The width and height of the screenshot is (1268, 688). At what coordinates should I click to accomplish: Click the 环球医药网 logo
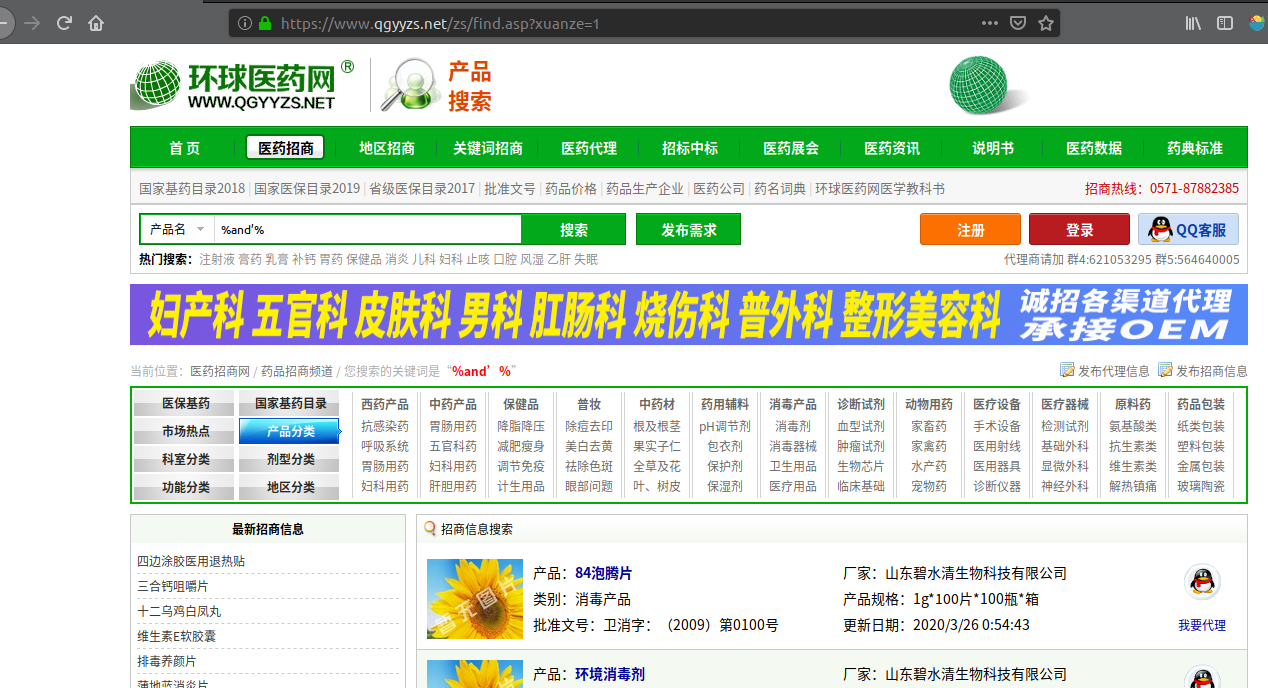coord(243,85)
